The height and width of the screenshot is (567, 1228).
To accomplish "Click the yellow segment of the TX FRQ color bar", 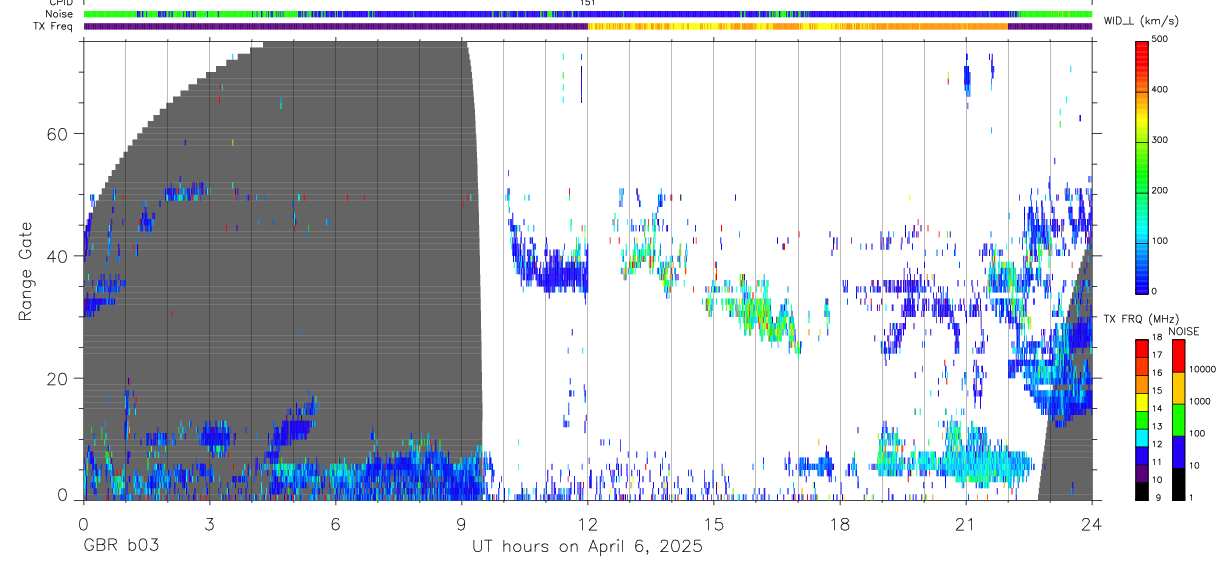I will (1142, 401).
